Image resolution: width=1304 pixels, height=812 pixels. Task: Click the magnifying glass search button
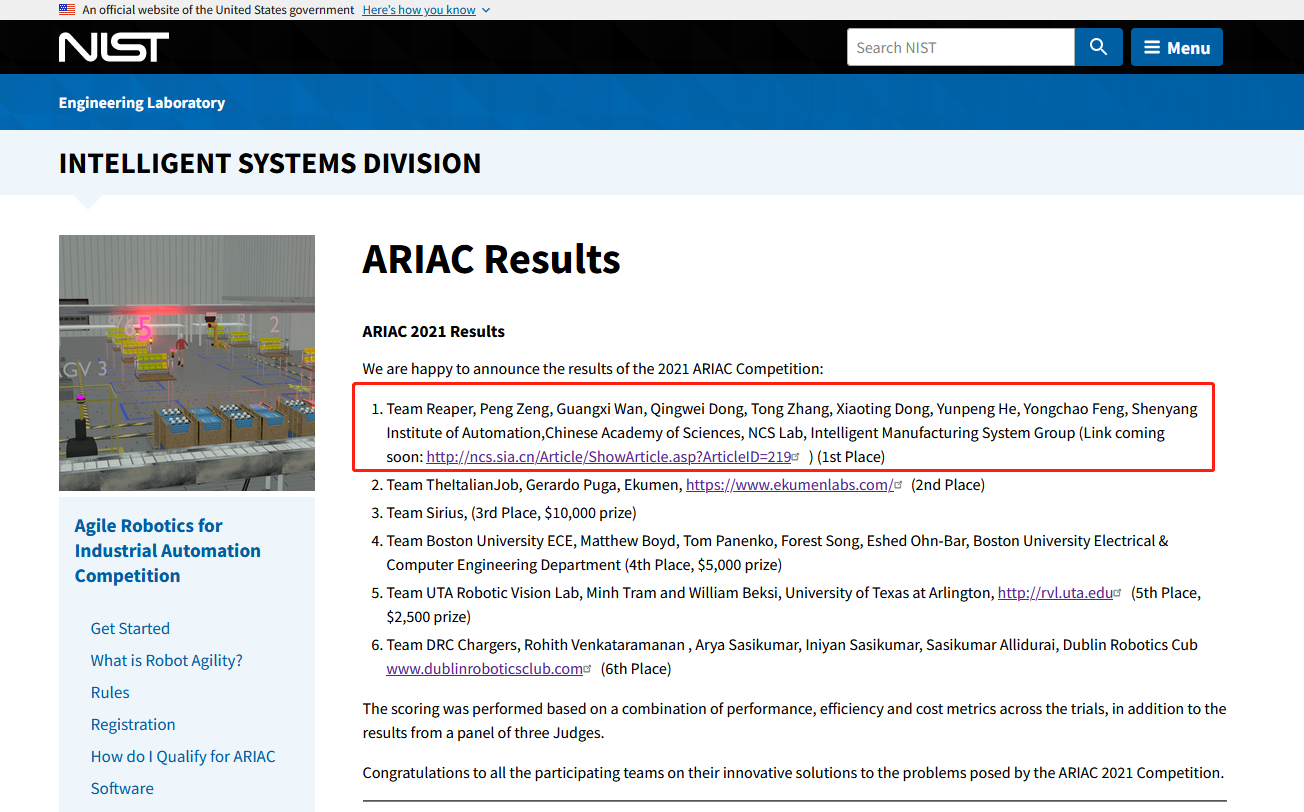pyautogui.click(x=1098, y=47)
